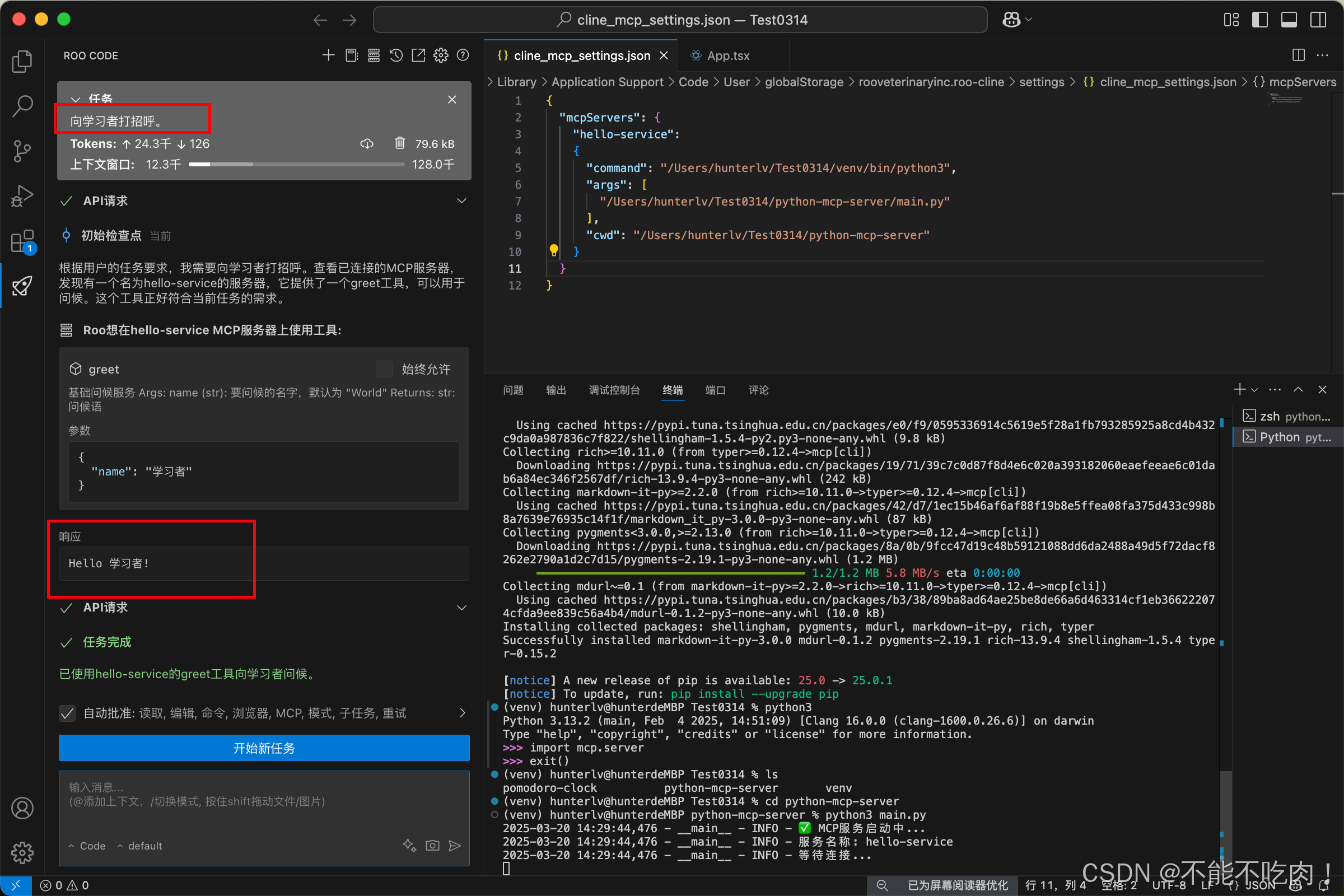The width and height of the screenshot is (1344, 896).
Task: Toggle the primary sidebar visibility
Action: click(1259, 20)
